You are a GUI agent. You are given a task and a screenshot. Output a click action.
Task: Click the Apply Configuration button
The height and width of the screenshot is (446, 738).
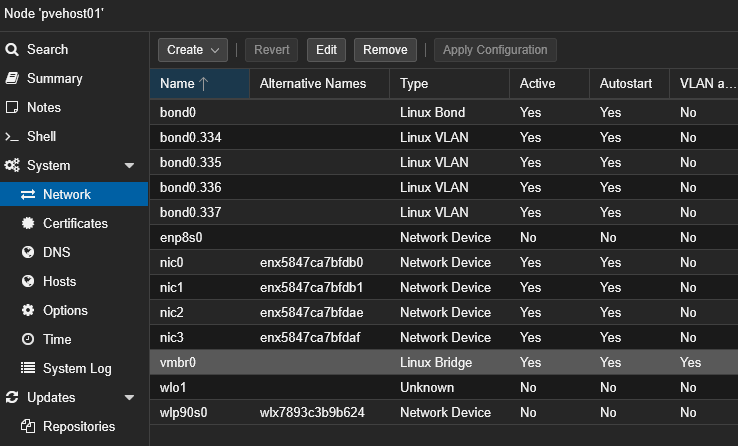[x=495, y=50]
